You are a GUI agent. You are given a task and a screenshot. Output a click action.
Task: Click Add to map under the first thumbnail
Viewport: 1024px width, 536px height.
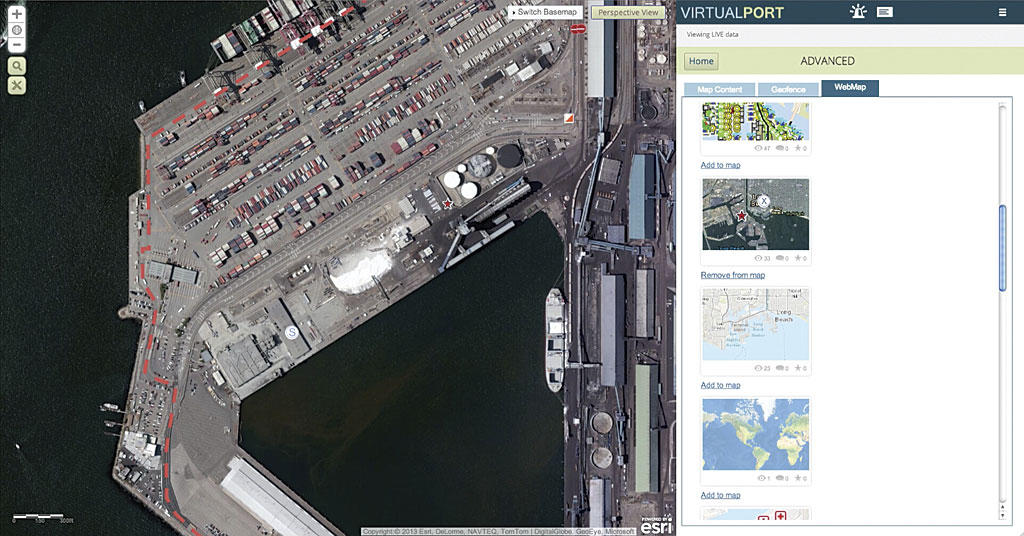coord(720,165)
